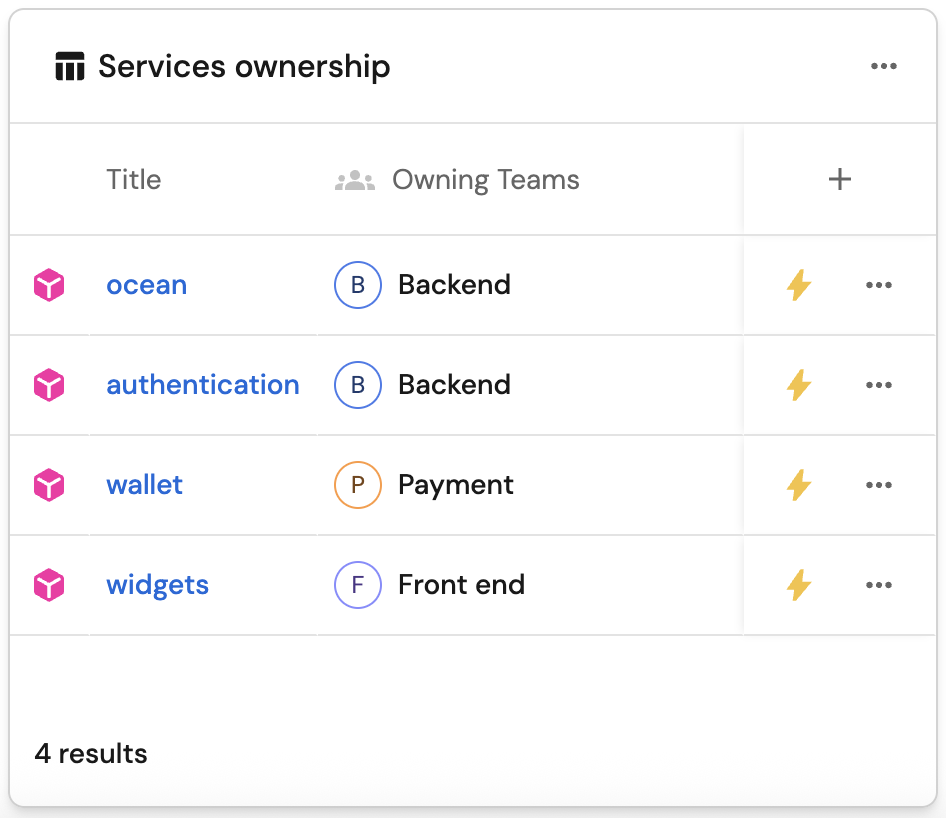This screenshot has height=818, width=946.
Task: Click the table icon next to Services ownership
Action: click(69, 67)
